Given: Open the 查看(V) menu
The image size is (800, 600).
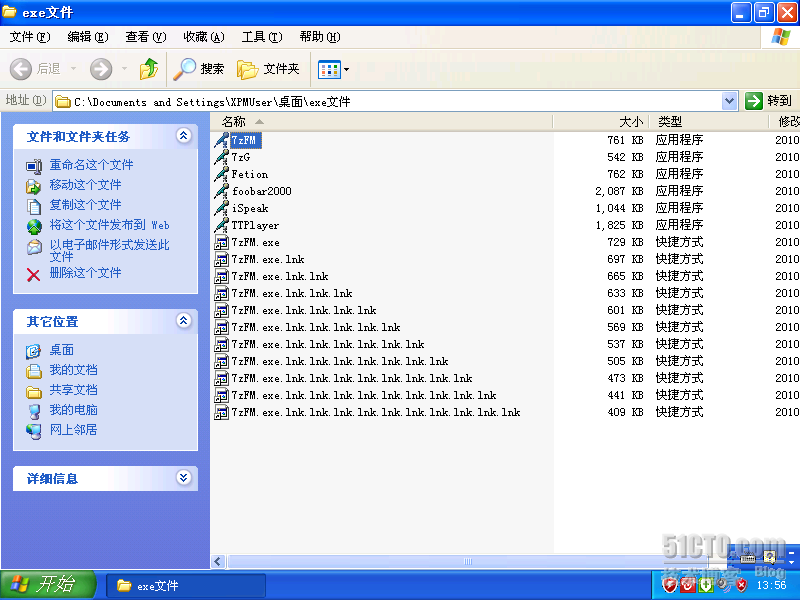Looking at the screenshot, I should click(x=146, y=37).
